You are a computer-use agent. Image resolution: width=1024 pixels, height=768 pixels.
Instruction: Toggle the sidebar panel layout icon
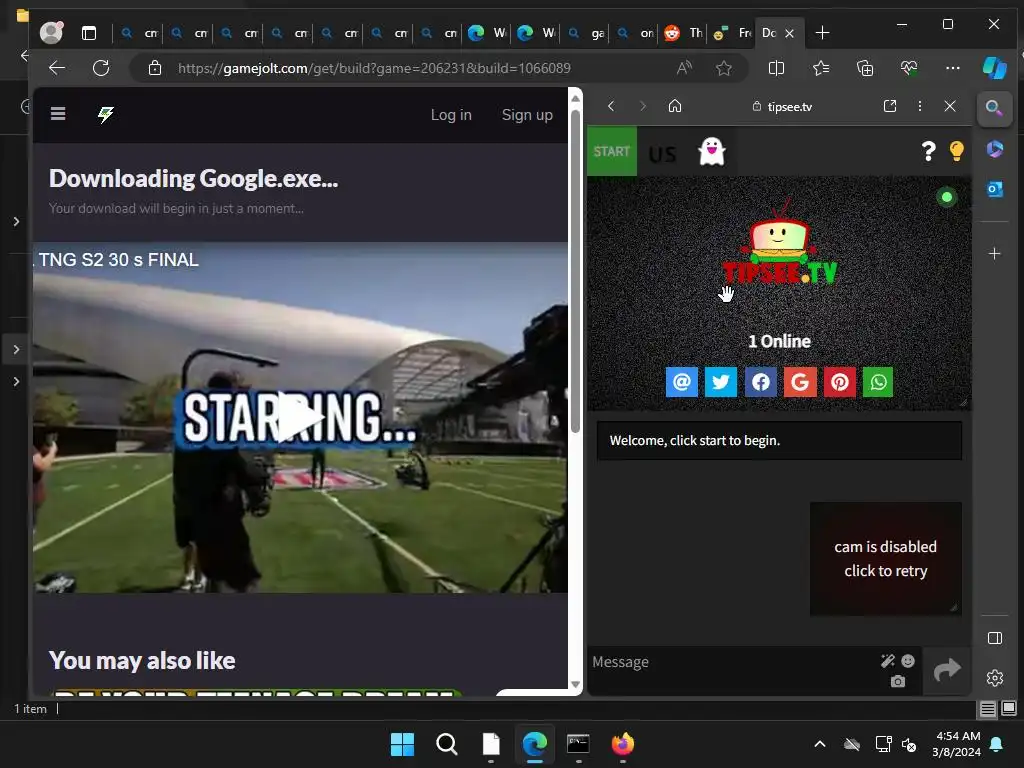click(995, 638)
